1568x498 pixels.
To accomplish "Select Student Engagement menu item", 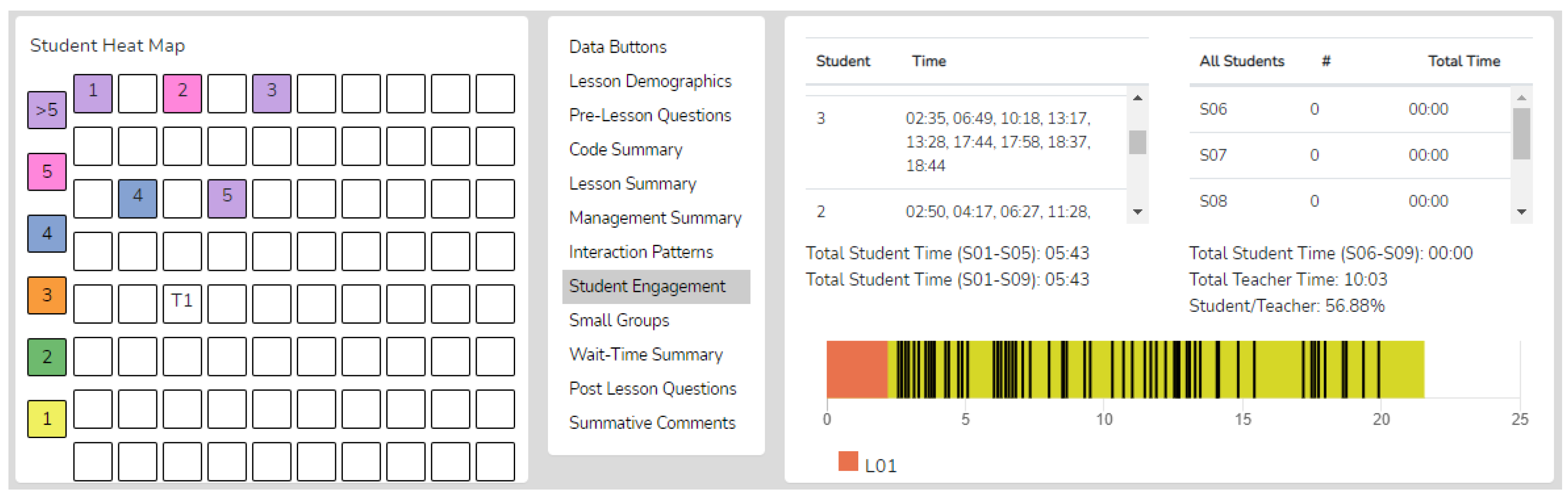I will coord(646,286).
